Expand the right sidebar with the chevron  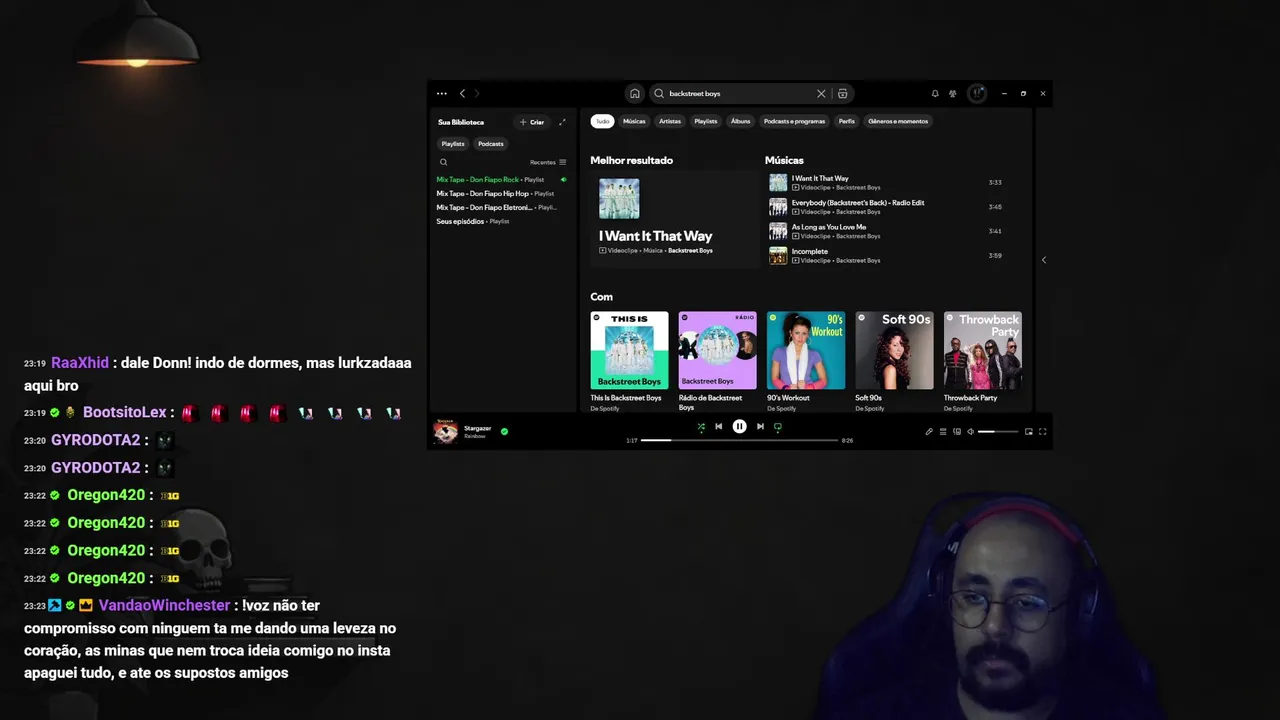[x=1043, y=260]
